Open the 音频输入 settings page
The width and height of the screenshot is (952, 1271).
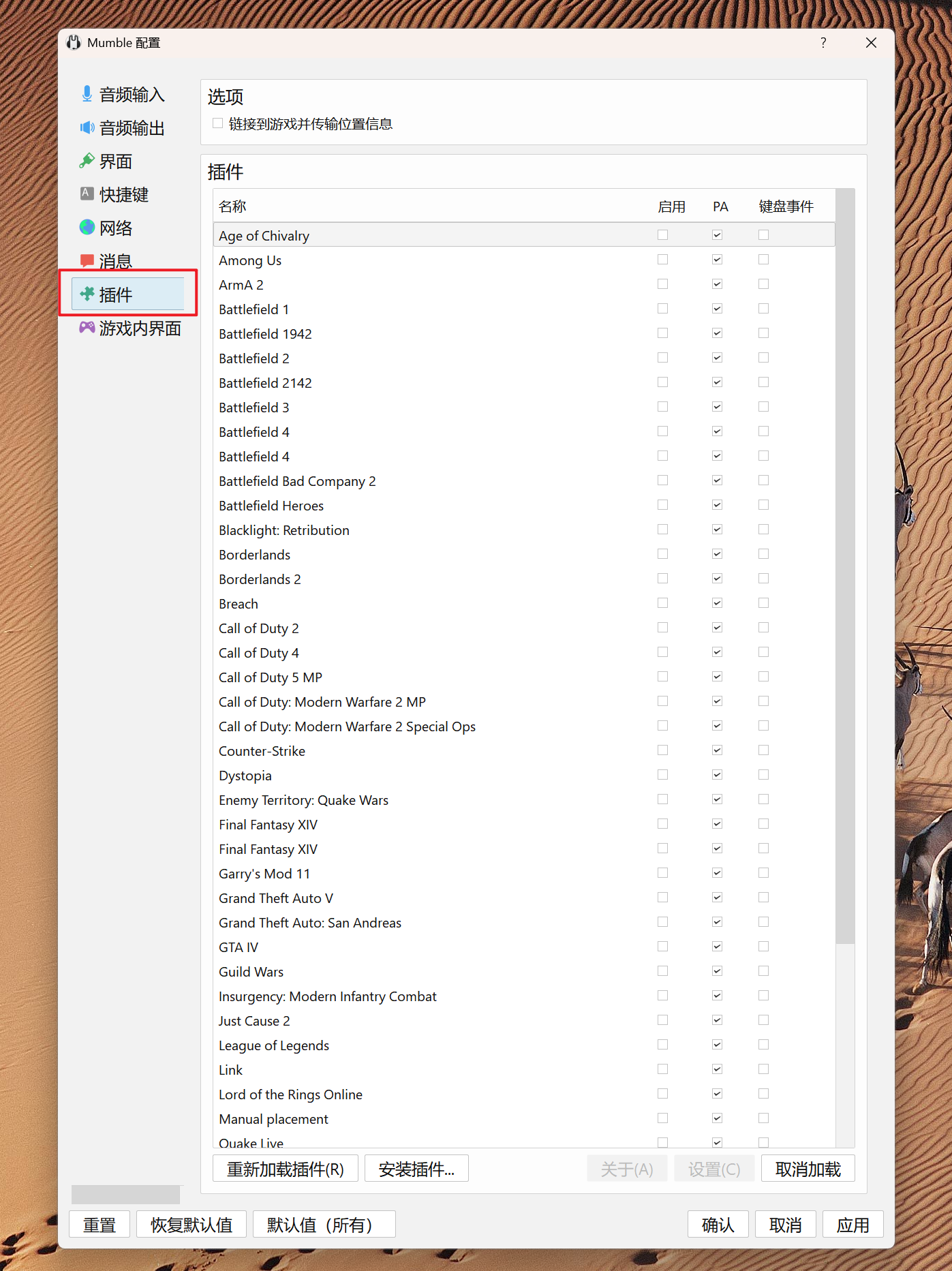click(x=127, y=94)
